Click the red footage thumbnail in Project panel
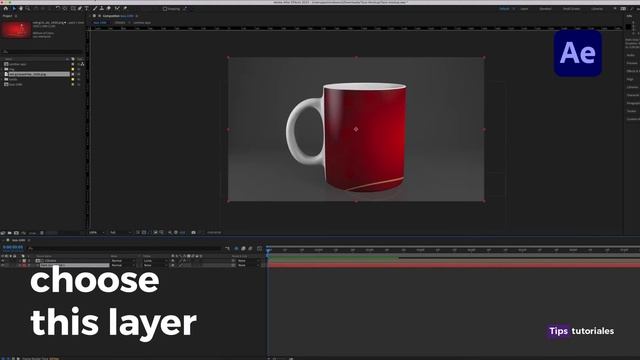640x360 pixels. (16, 29)
